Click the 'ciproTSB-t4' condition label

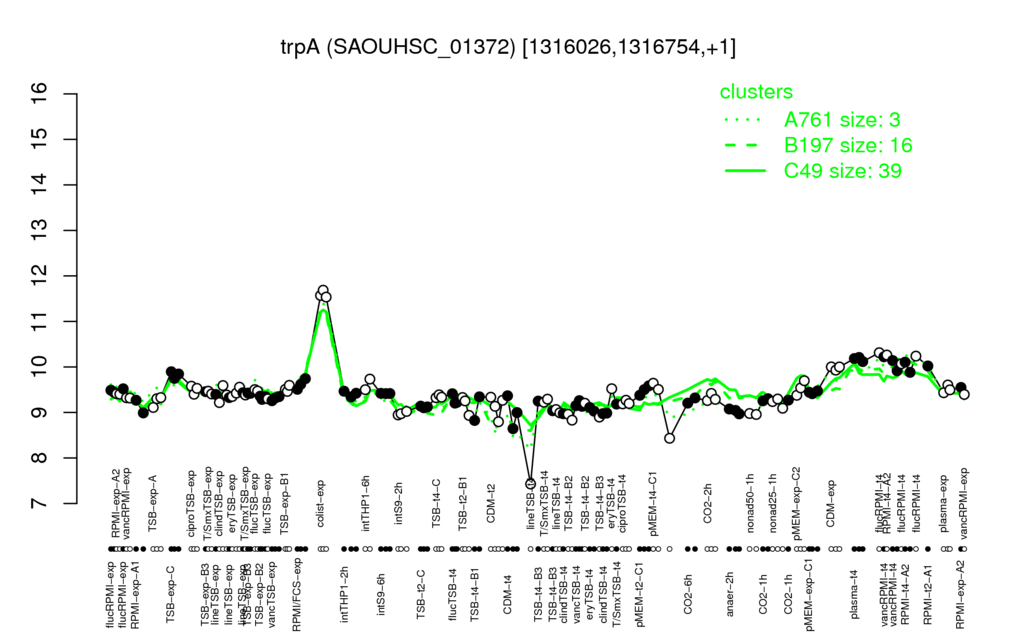(x=622, y=503)
